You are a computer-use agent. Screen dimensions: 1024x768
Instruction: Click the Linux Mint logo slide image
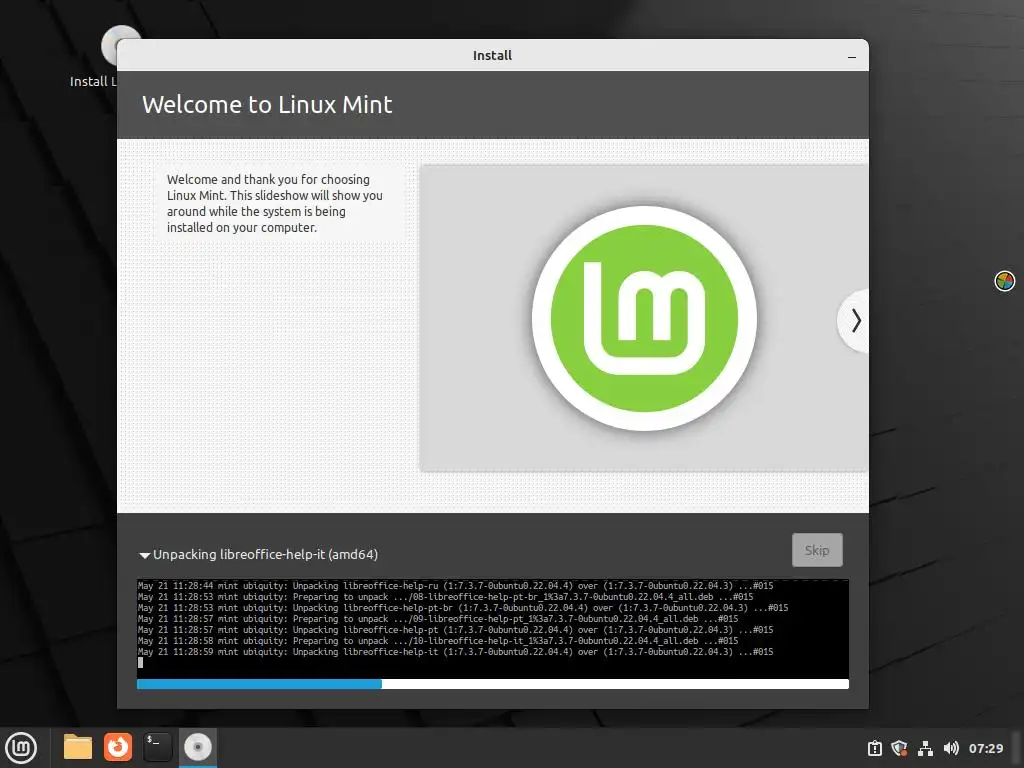(x=644, y=319)
